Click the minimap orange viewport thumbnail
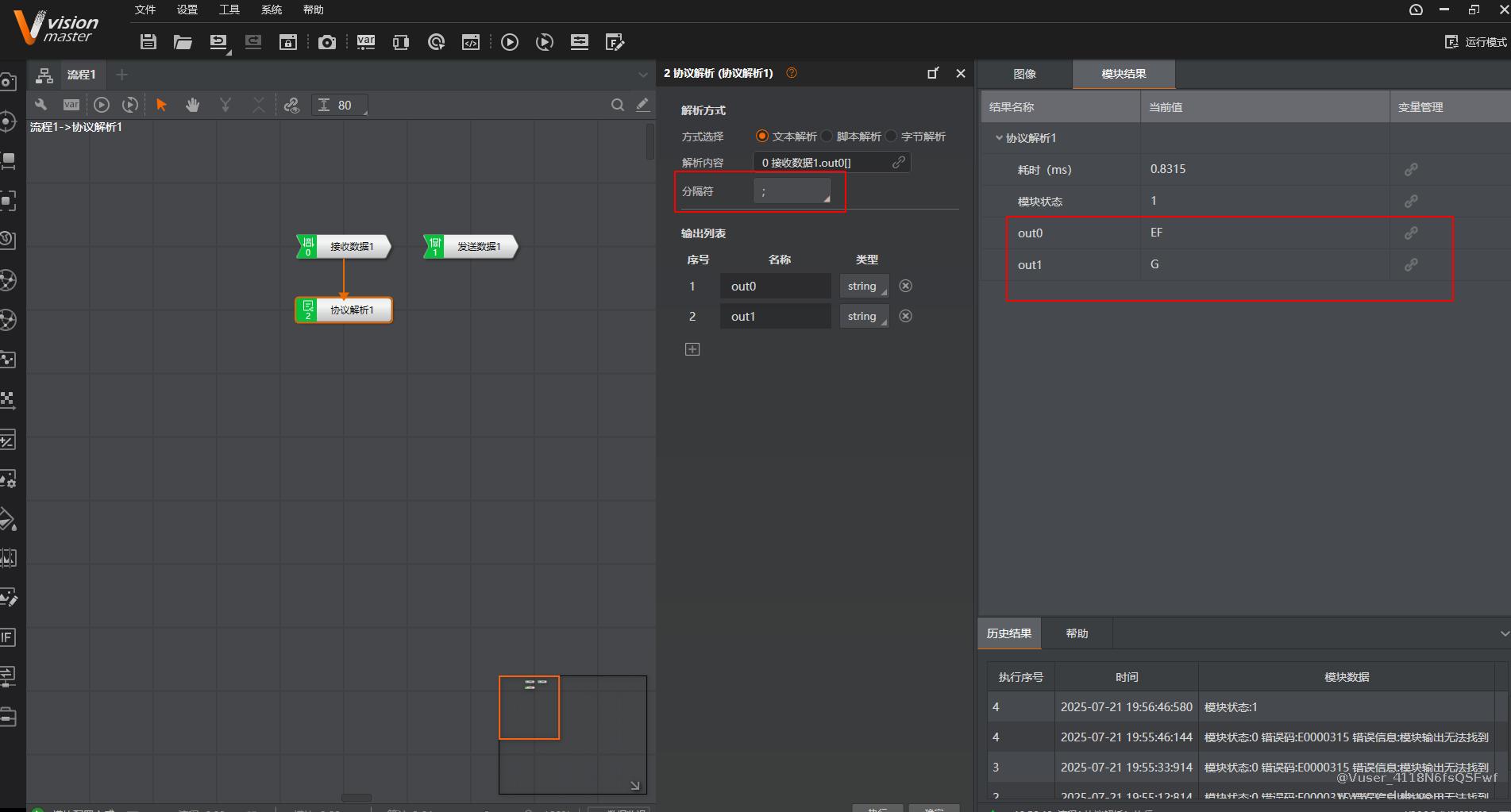 coord(529,707)
